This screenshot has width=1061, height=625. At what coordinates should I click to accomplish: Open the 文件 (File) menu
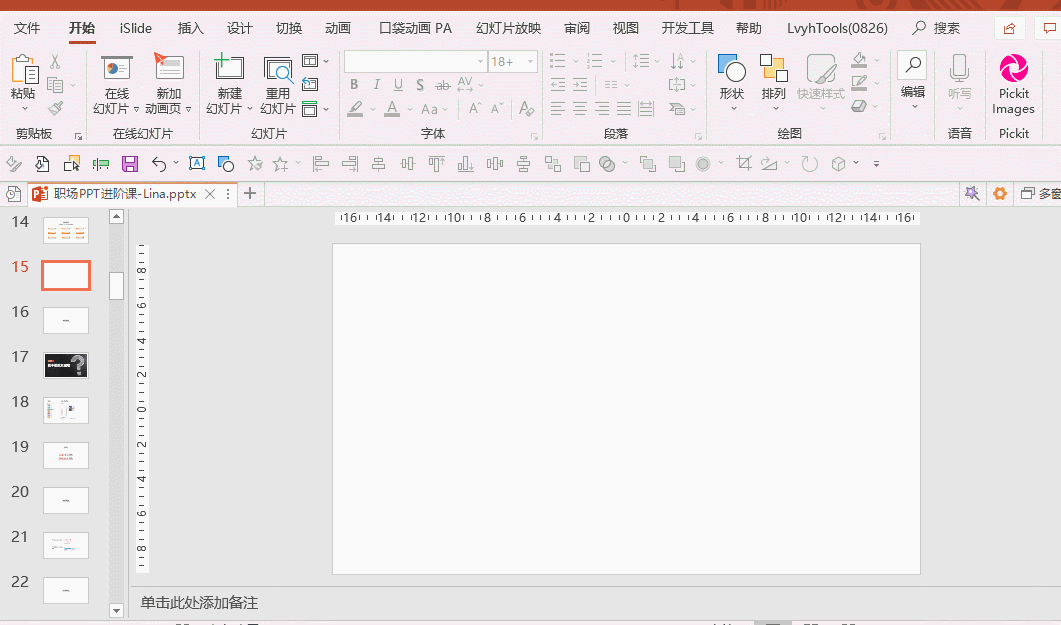(x=27, y=28)
